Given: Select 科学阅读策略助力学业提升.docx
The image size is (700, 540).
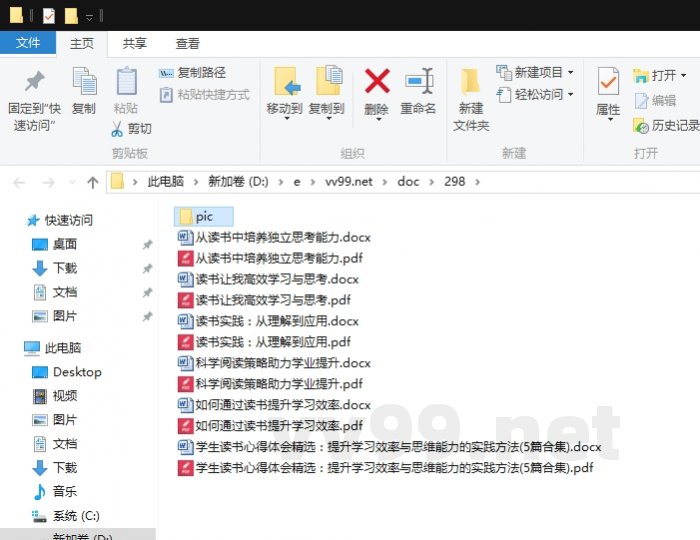Looking at the screenshot, I should coord(275,363).
